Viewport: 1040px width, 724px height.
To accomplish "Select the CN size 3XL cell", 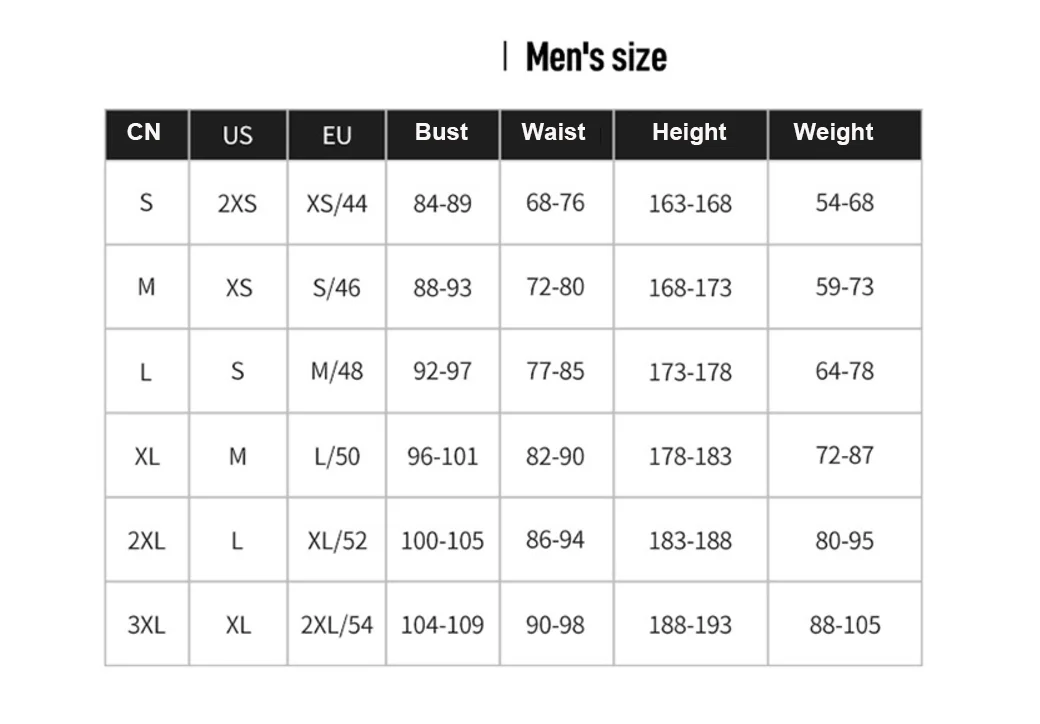I will click(146, 626).
